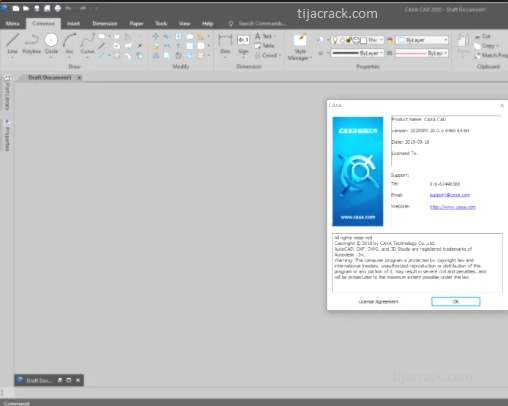
Task: Close the CAXA about dialog
Action: pyautogui.click(x=502, y=105)
